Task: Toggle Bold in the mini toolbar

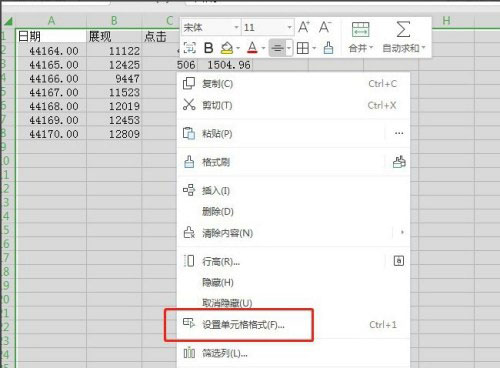Action: [x=208, y=48]
